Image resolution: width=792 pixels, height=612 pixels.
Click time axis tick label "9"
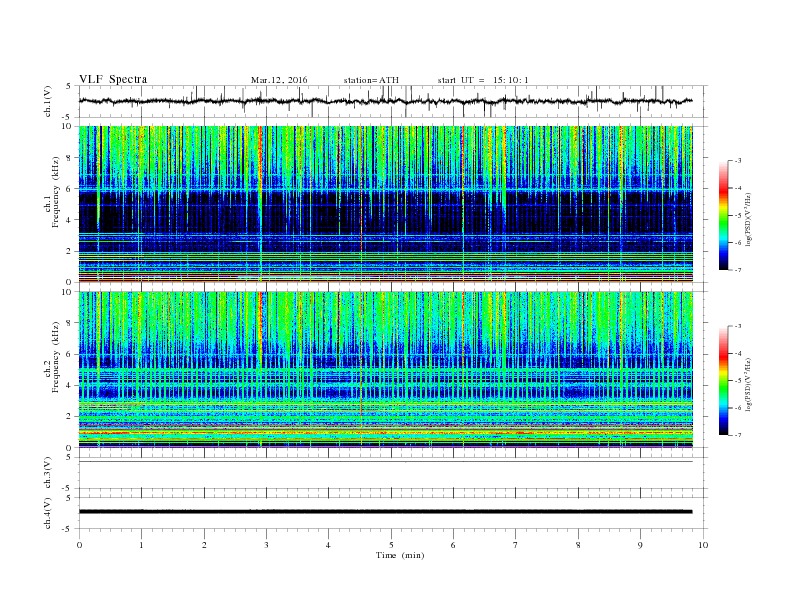coord(640,545)
